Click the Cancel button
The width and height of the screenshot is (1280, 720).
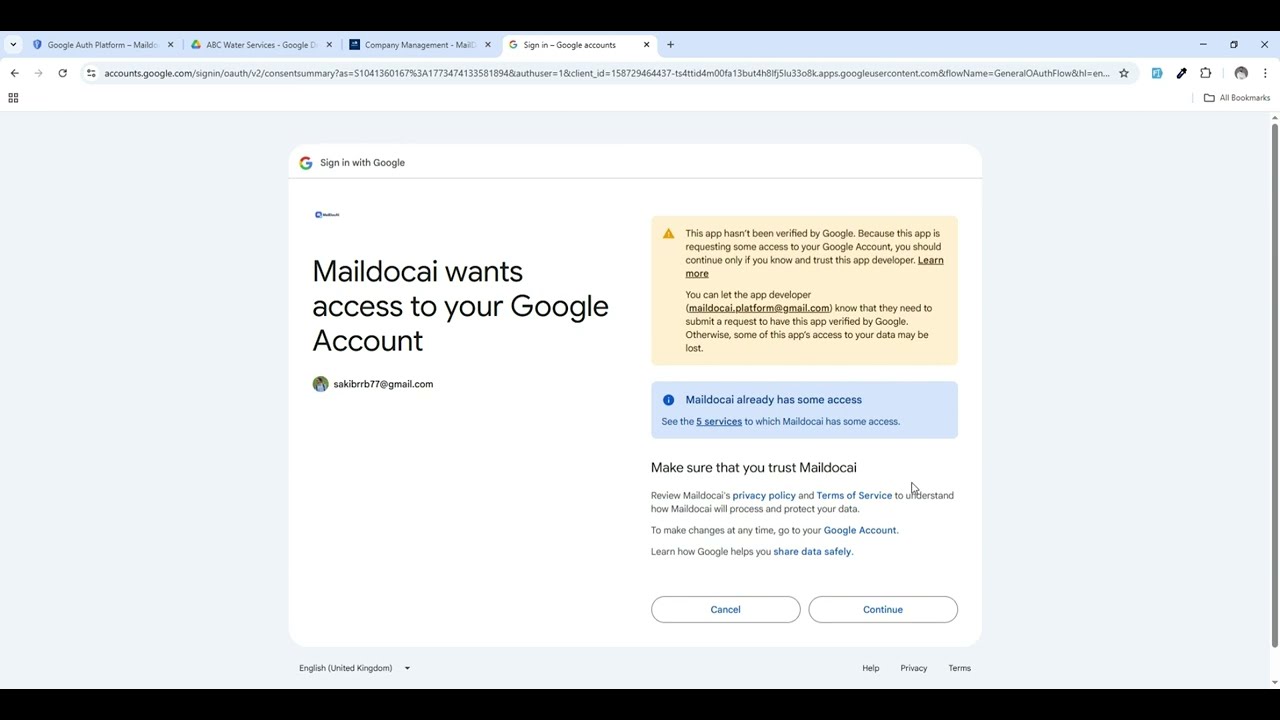(725, 609)
